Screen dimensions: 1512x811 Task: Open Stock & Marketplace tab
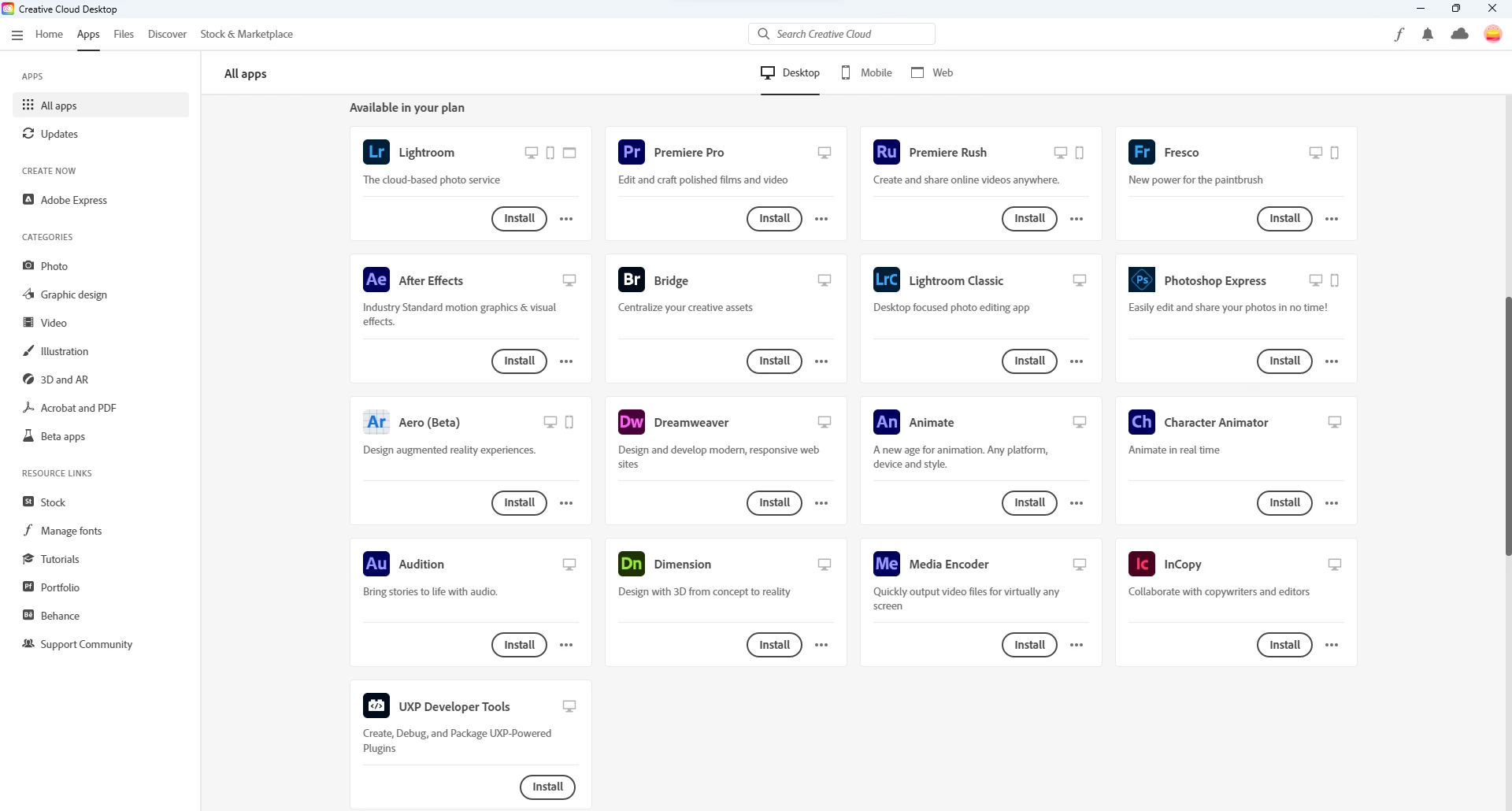pos(246,34)
